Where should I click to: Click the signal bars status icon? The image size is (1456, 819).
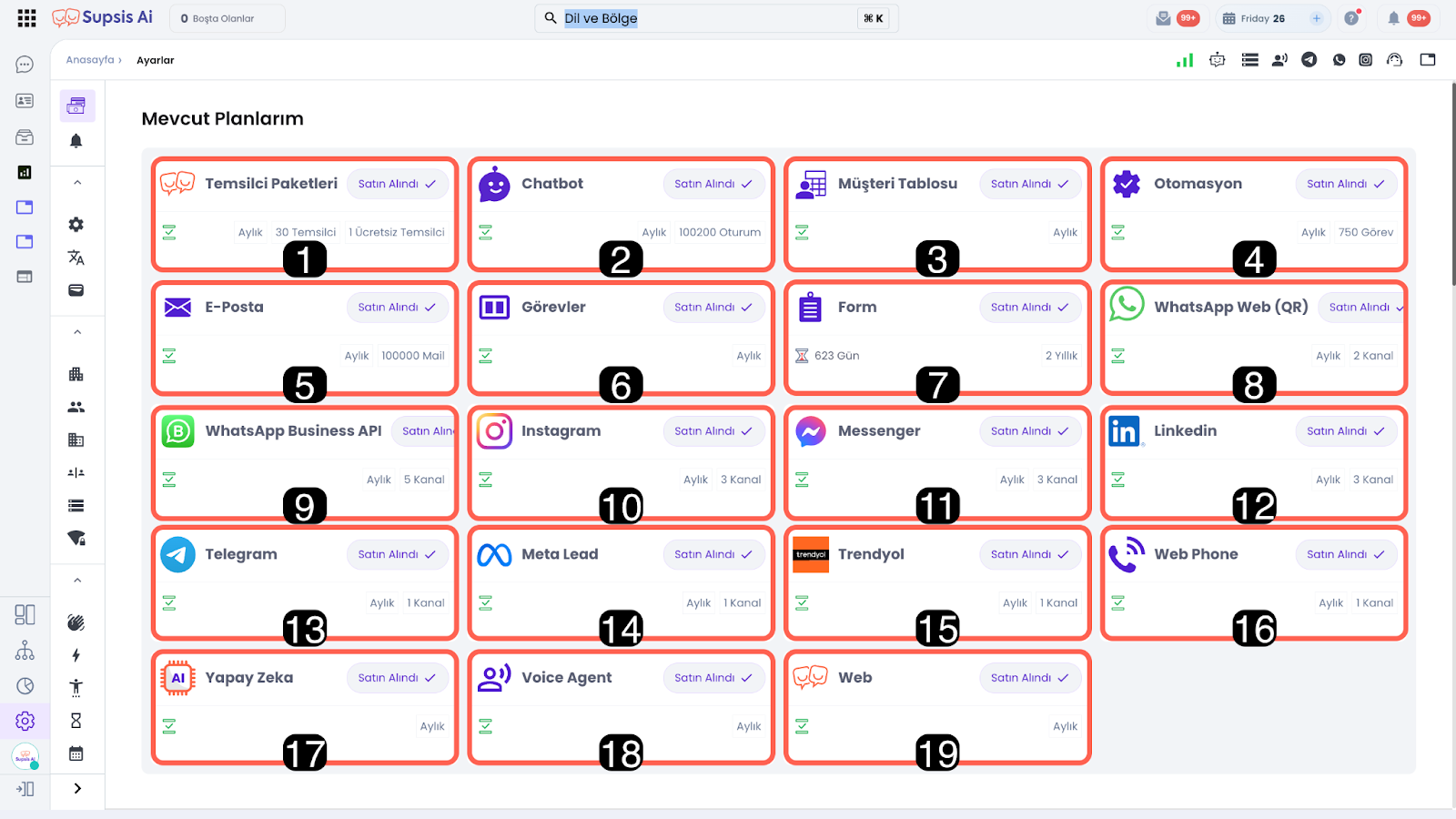(x=1185, y=60)
